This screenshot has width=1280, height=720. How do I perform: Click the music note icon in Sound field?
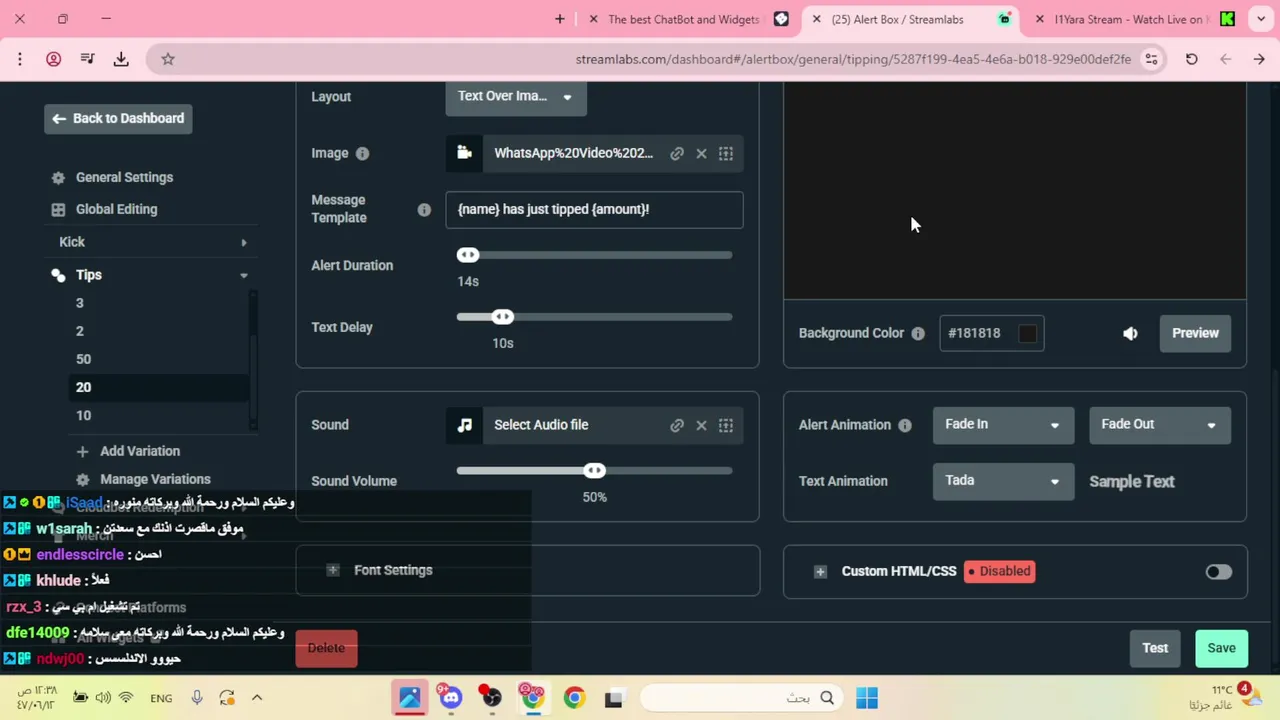coord(464,425)
